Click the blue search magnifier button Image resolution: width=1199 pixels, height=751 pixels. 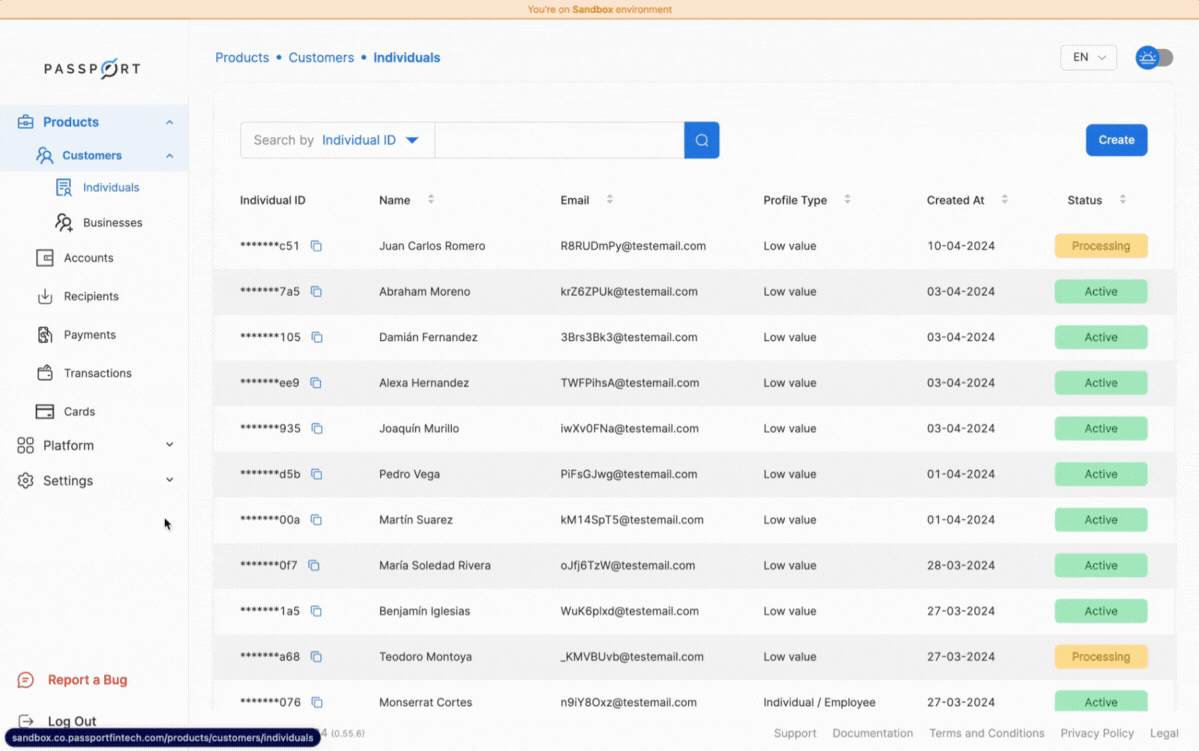click(x=701, y=140)
